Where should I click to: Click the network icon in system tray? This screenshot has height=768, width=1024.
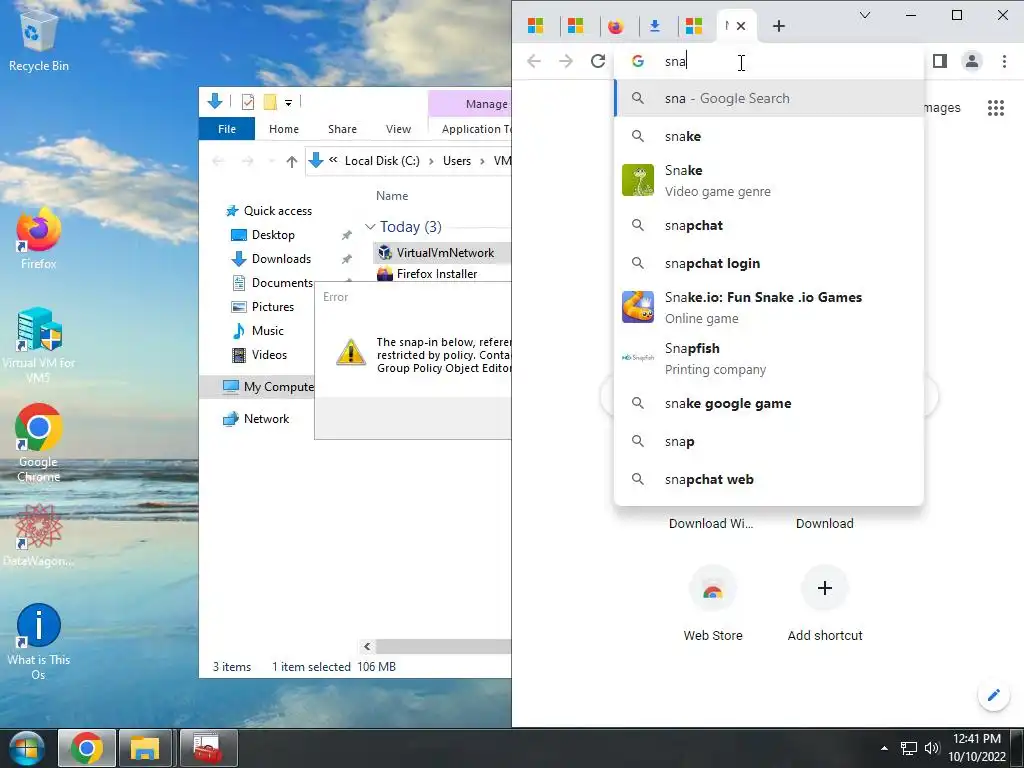(908, 748)
